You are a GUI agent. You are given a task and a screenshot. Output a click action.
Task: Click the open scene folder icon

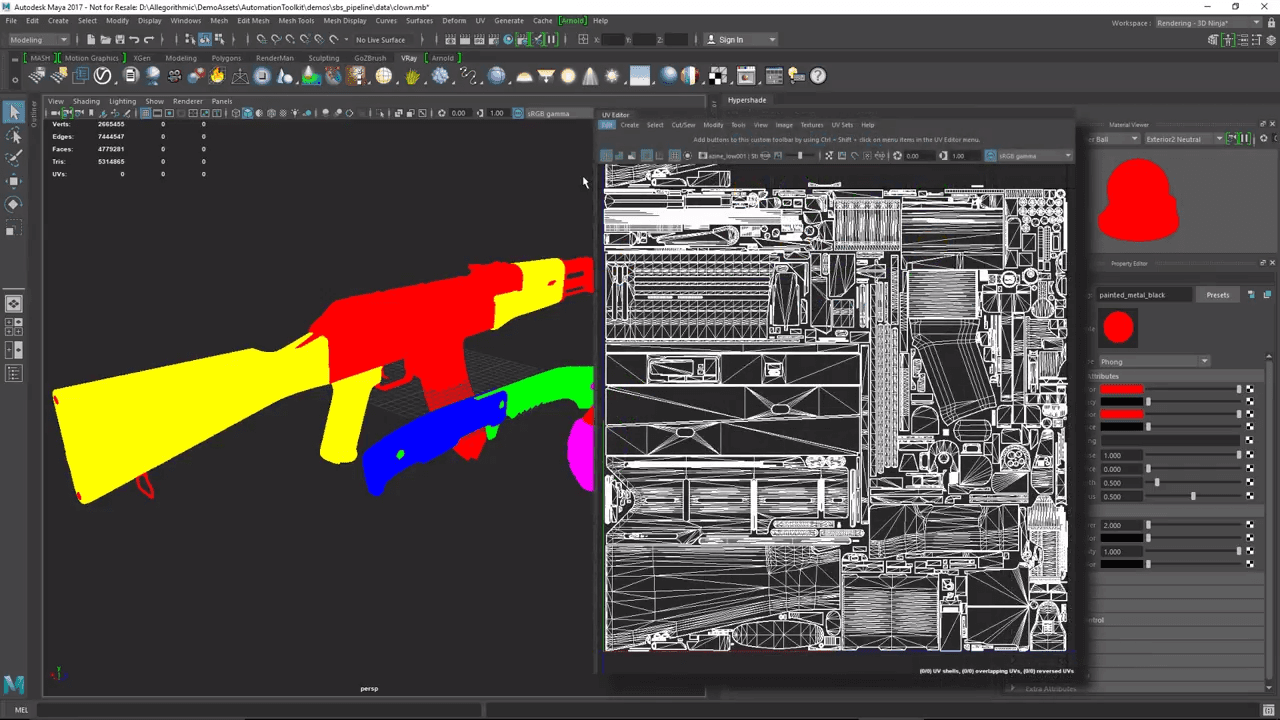[x=105, y=40]
